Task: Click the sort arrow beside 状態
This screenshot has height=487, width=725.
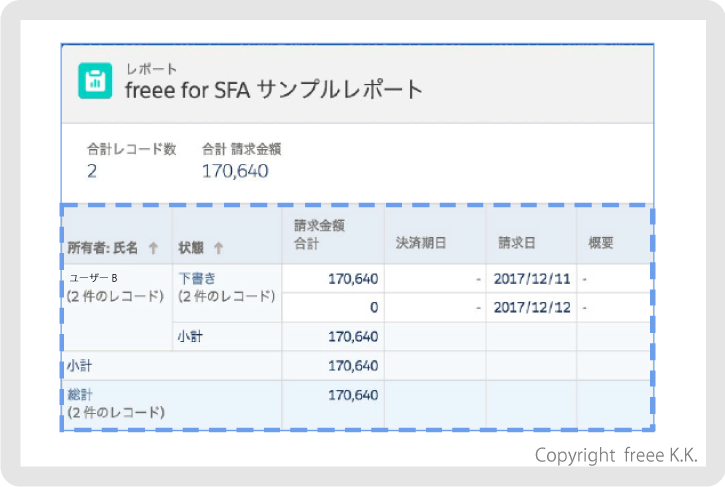Action: pos(219,248)
